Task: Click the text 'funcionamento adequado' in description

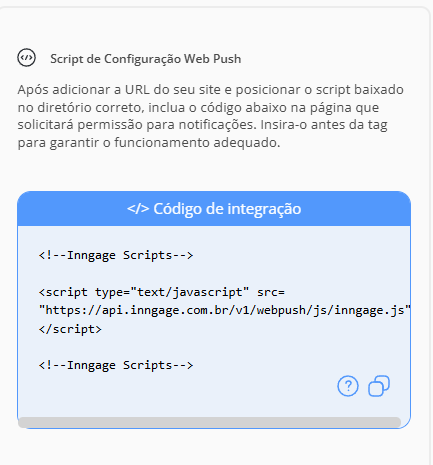Action: click(x=197, y=143)
